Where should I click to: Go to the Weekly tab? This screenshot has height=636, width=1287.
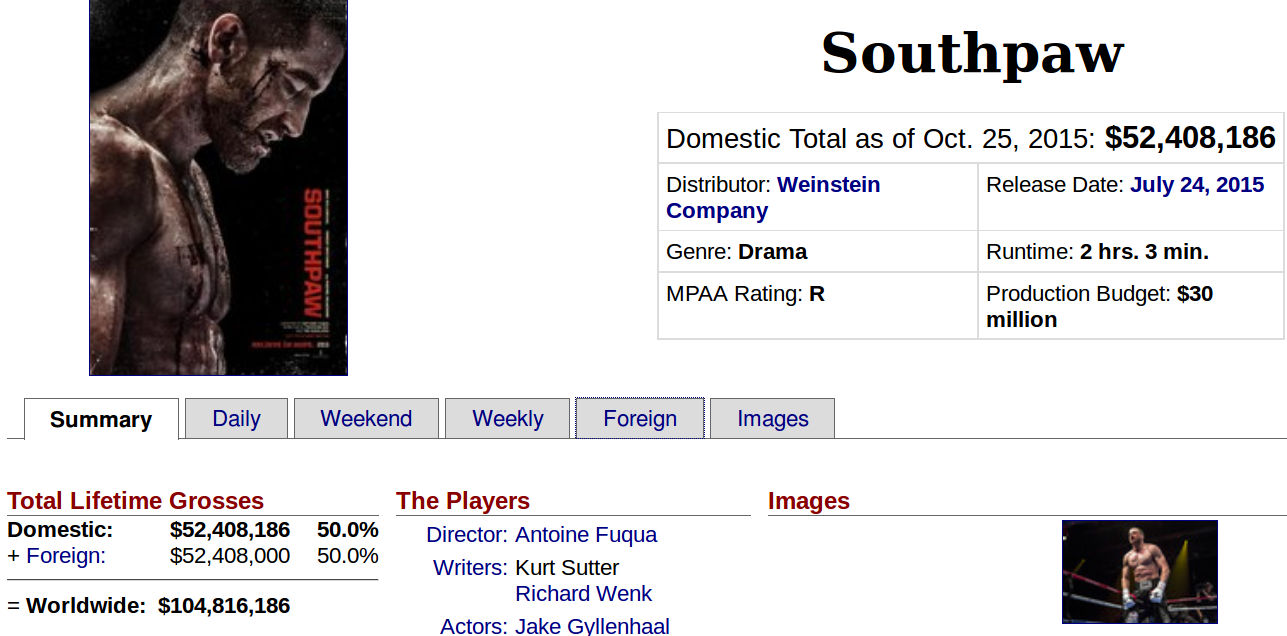tap(507, 419)
